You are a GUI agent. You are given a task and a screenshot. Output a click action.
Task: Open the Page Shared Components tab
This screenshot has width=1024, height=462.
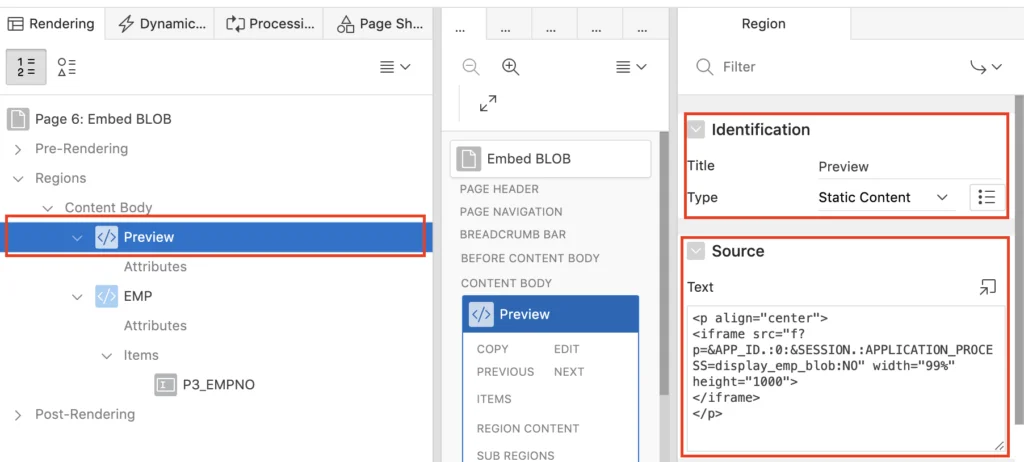click(x=379, y=24)
